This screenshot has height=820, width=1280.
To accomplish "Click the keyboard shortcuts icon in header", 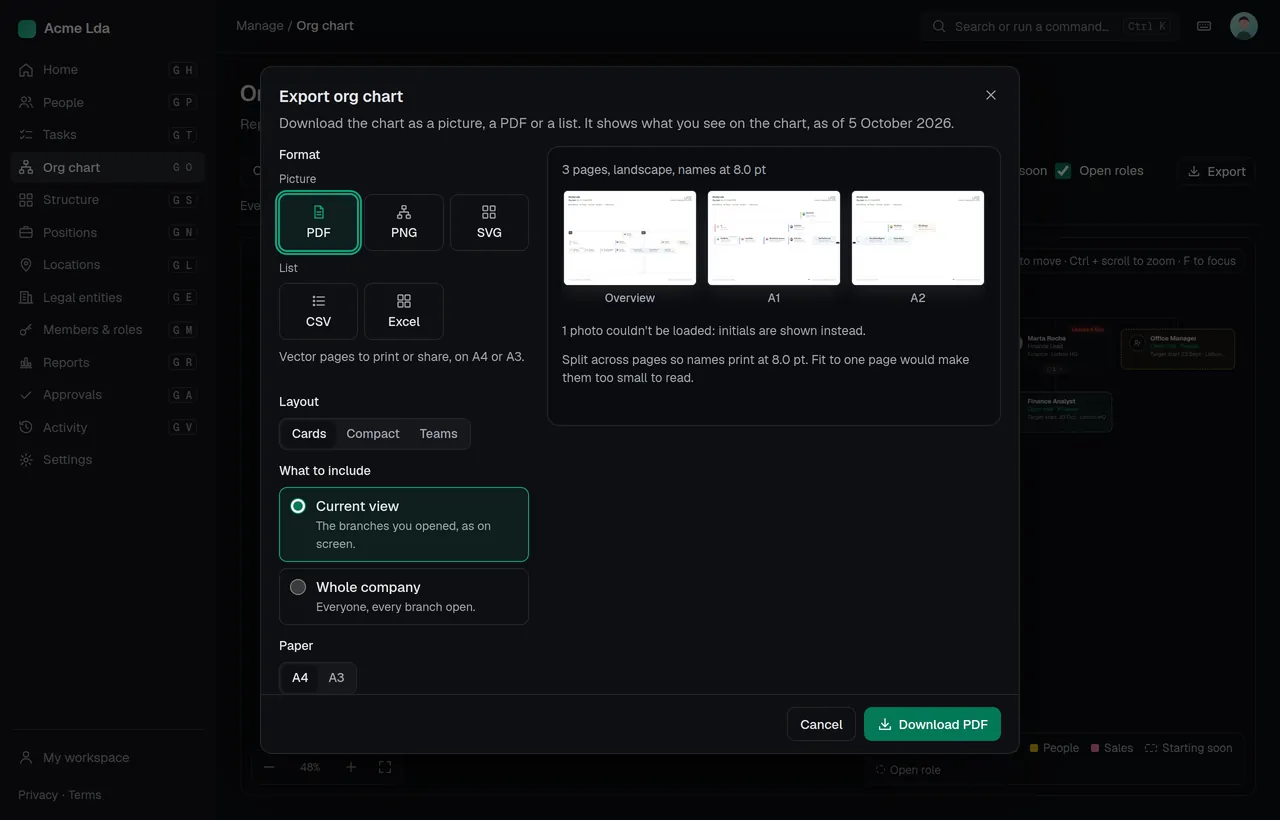I will [x=1204, y=27].
